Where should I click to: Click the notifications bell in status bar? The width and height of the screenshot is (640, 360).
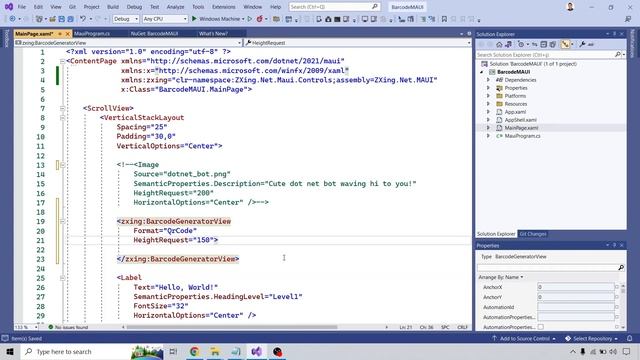click(x=629, y=338)
